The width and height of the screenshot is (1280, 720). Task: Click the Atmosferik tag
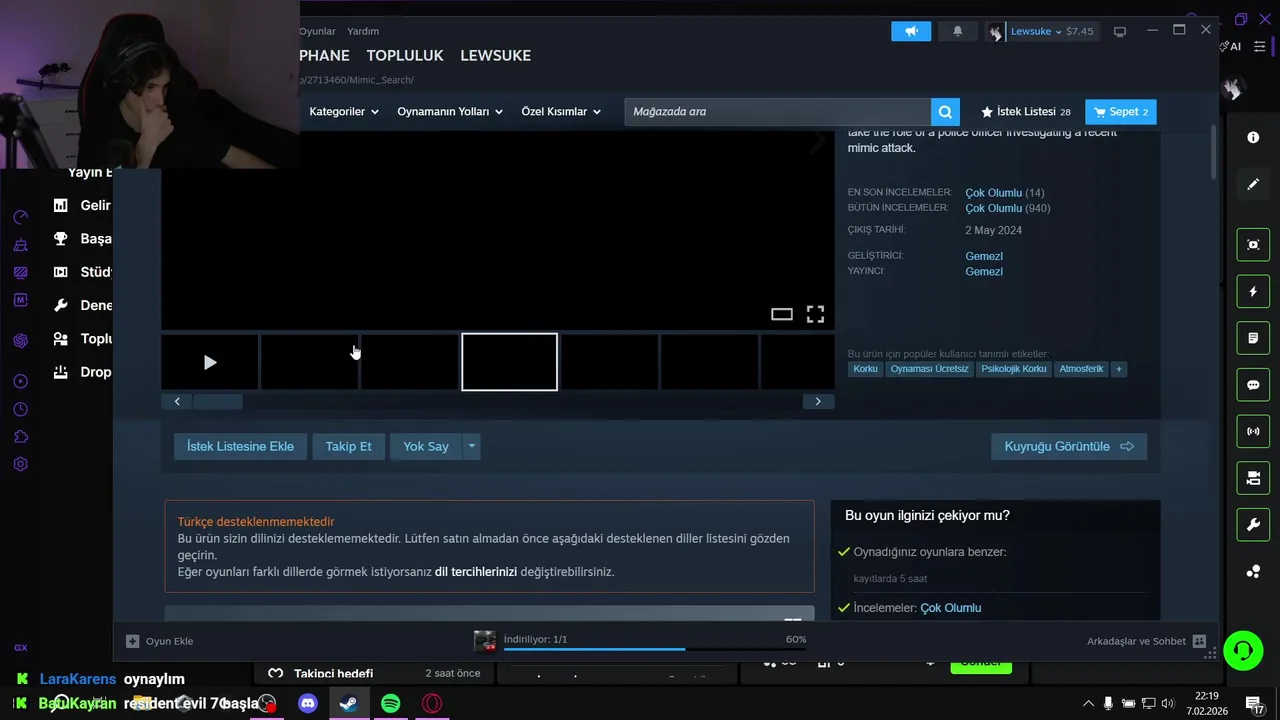(x=1081, y=369)
